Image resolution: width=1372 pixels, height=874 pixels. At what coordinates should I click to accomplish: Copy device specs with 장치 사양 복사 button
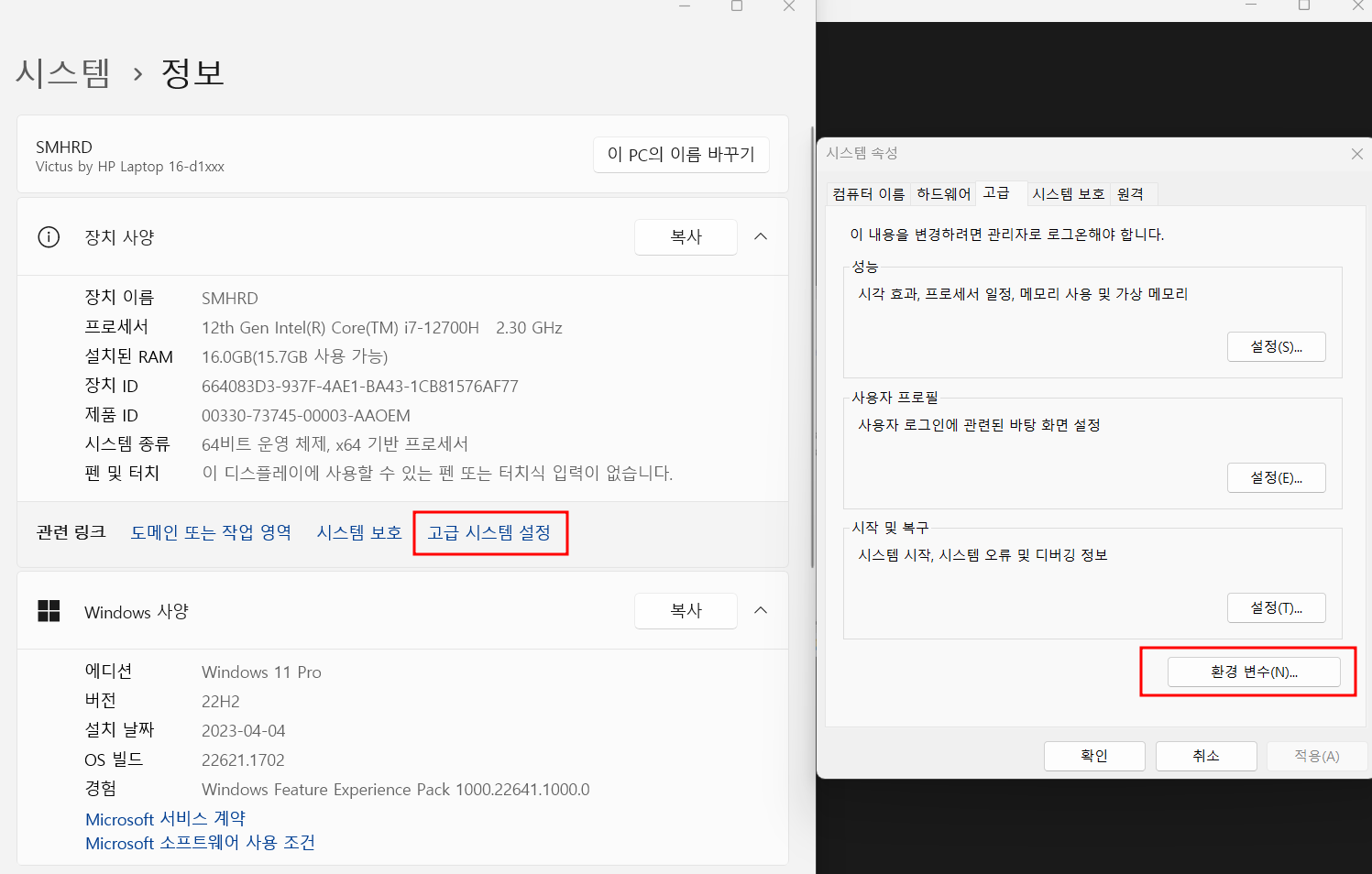click(686, 236)
